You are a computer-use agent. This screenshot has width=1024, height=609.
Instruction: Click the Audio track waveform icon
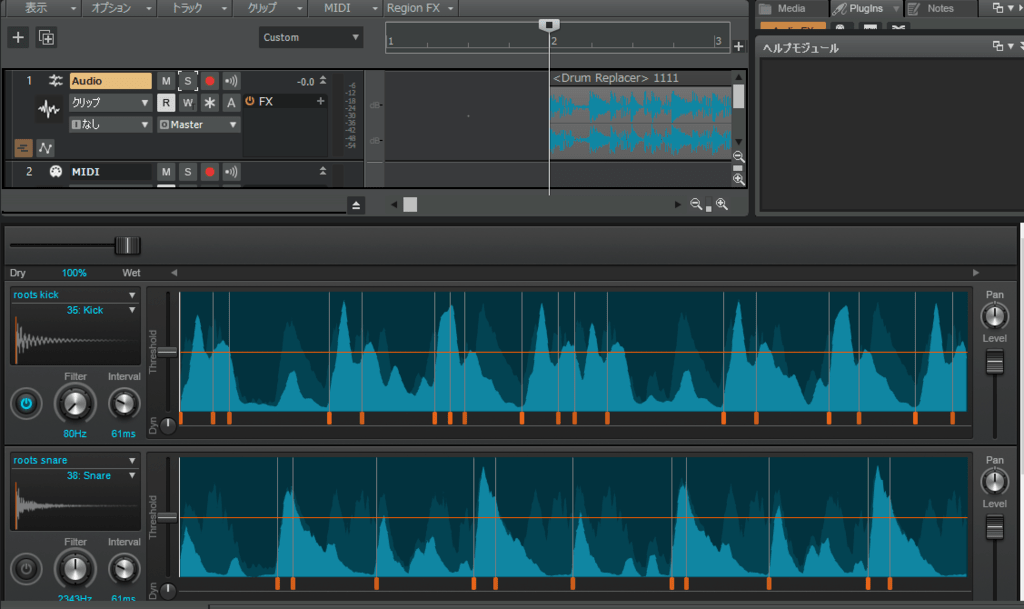point(48,108)
